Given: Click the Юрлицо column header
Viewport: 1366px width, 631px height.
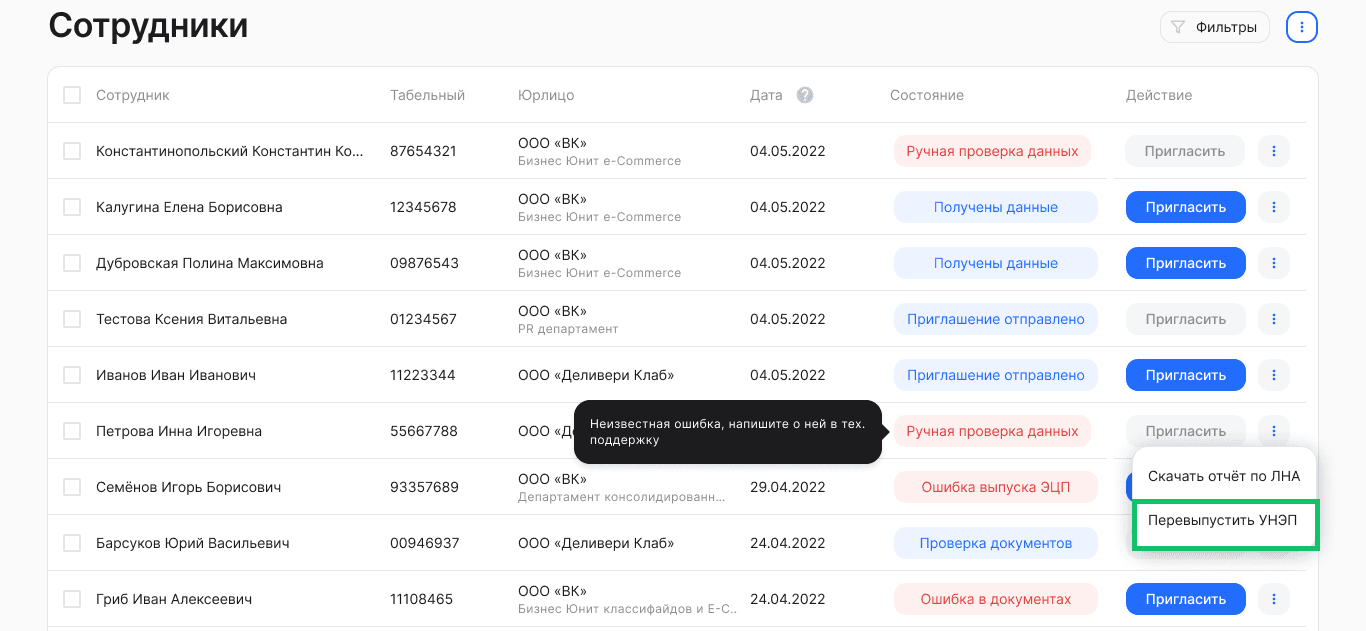Looking at the screenshot, I should point(546,95).
